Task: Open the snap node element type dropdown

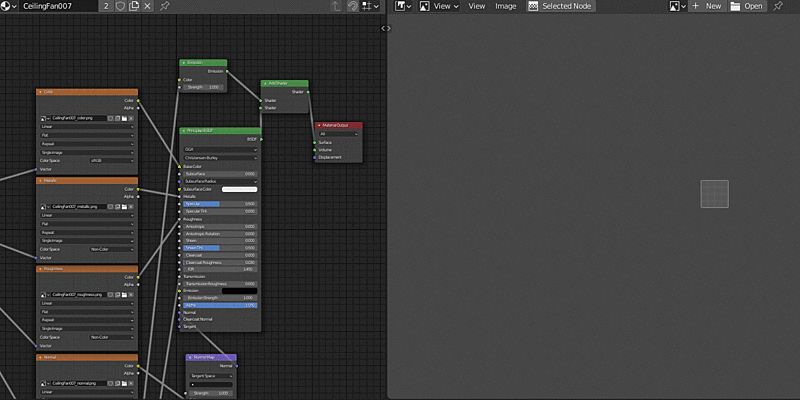Action: 370,6
